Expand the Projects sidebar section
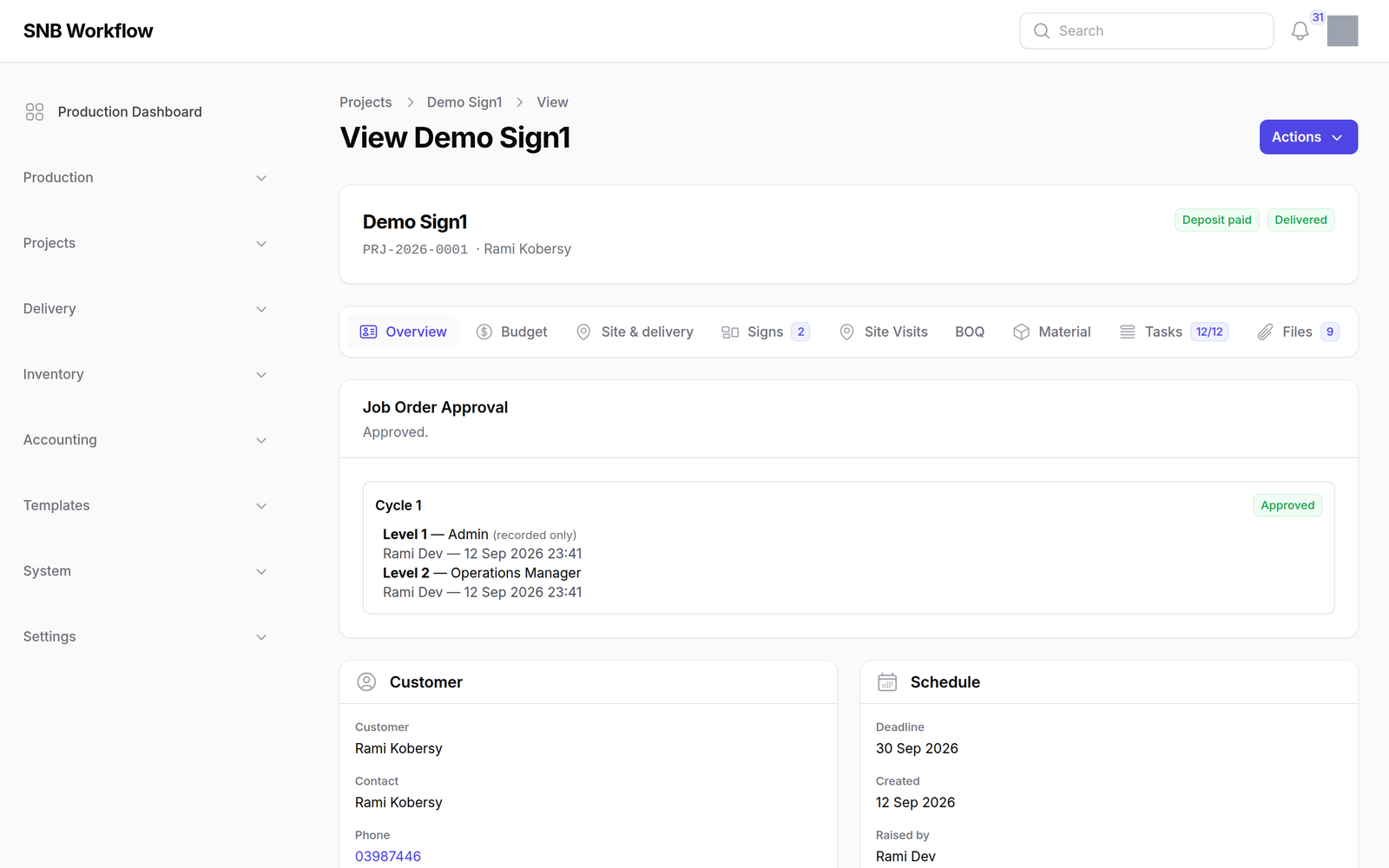This screenshot has width=1389, height=868. (145, 243)
